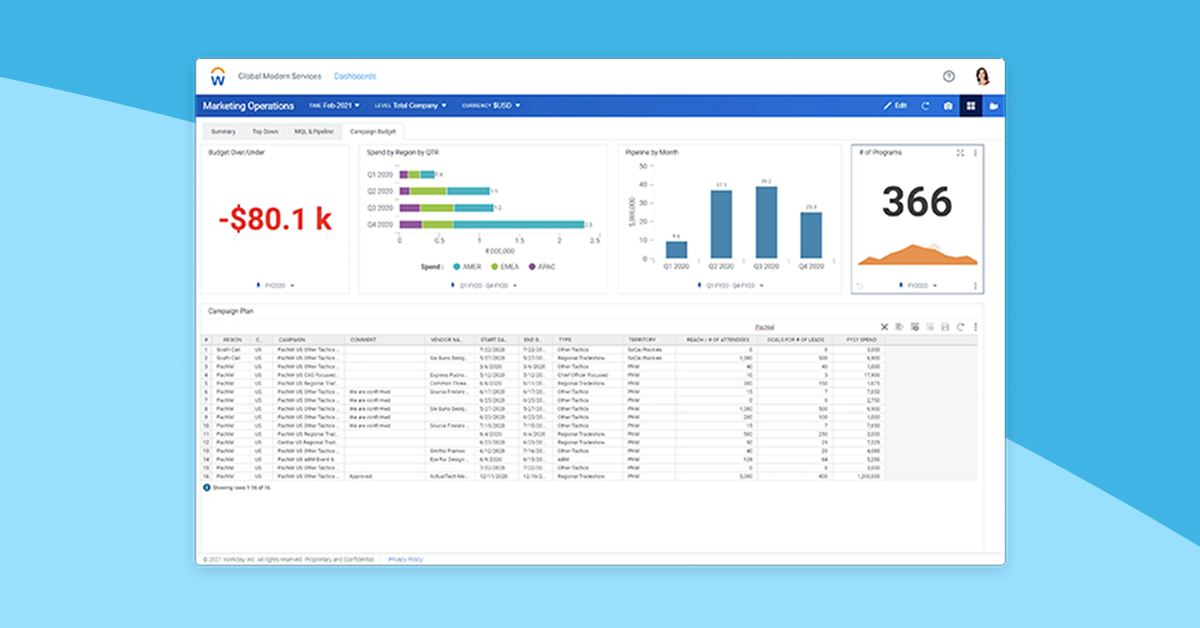Click the save icon in the Campaign Plan toolbar
The image size is (1200, 628).
[x=945, y=327]
